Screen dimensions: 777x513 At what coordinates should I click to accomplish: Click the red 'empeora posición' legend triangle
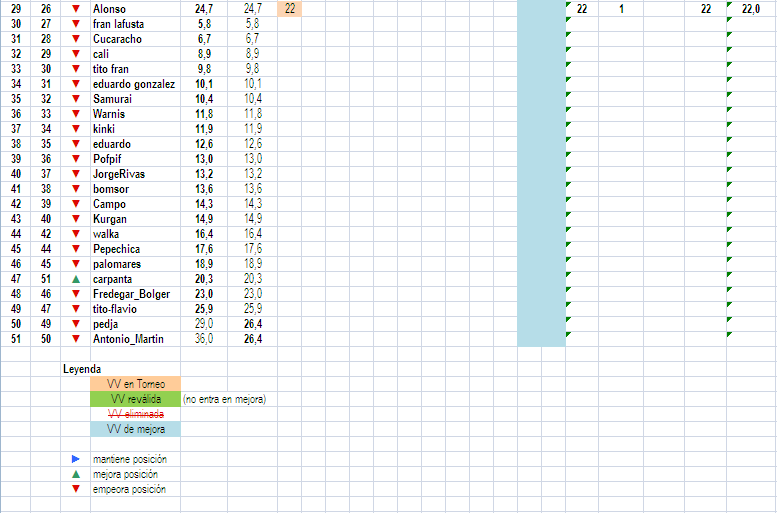click(x=76, y=489)
